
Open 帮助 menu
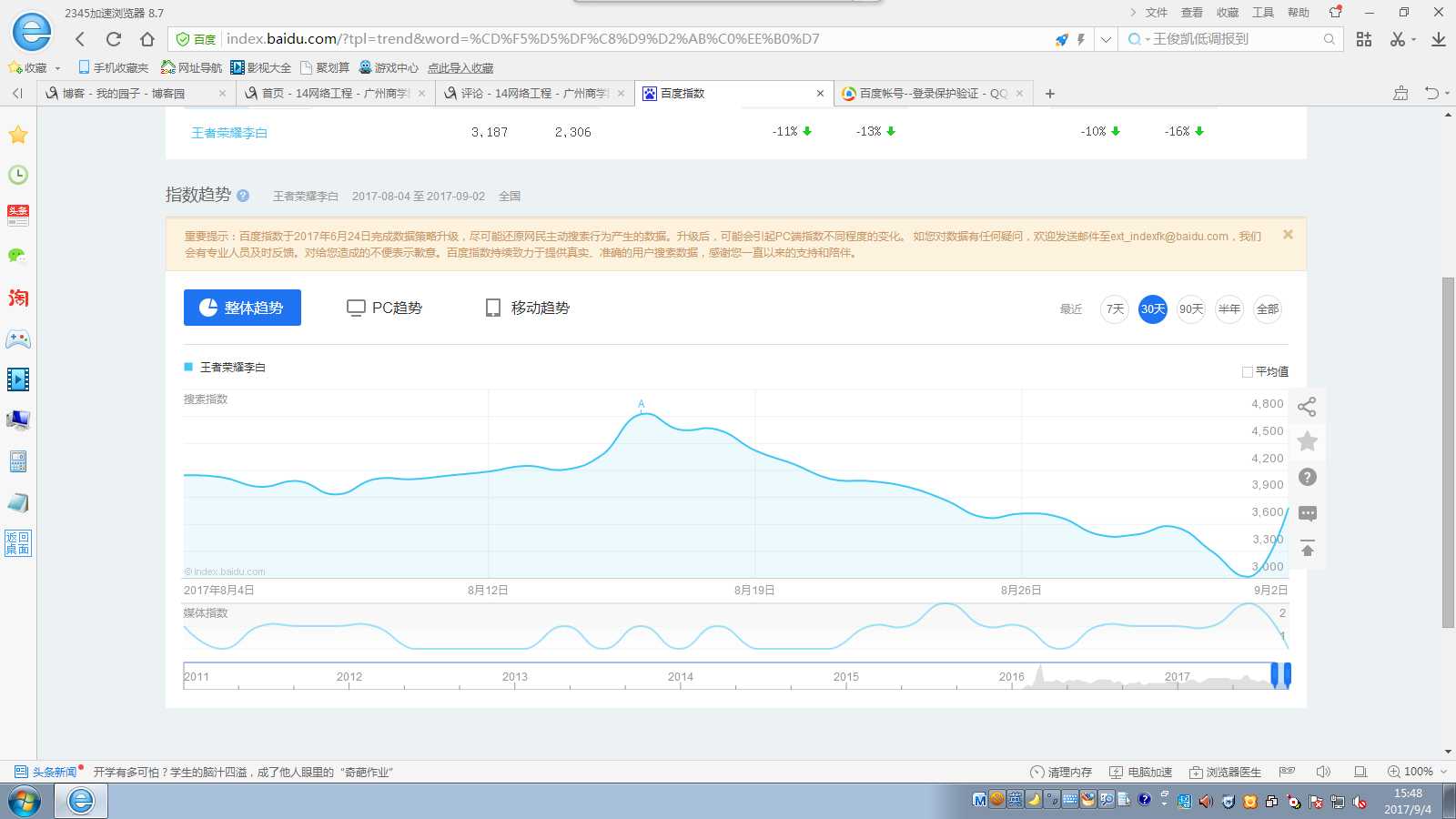[x=1299, y=13]
